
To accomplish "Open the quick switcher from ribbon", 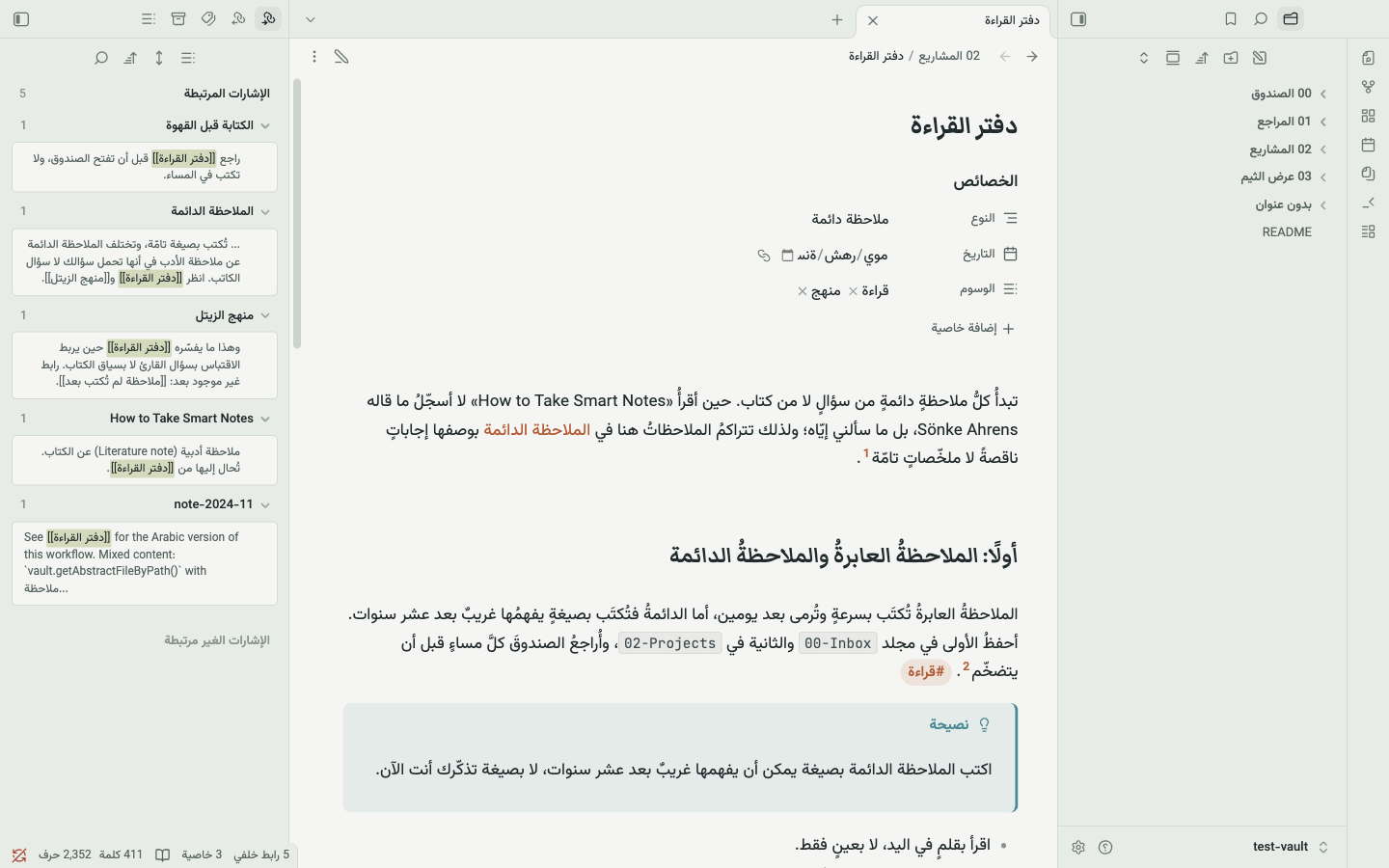I will click(1368, 58).
